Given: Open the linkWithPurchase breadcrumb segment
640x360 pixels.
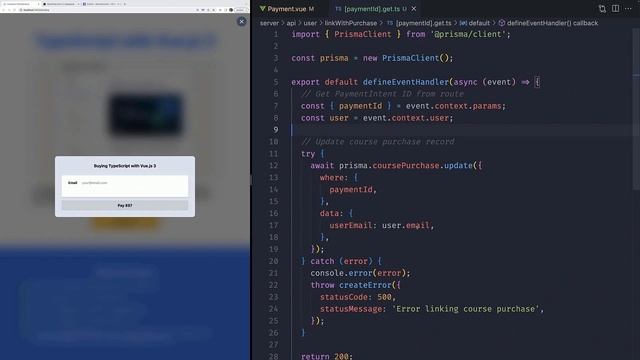Looking at the screenshot, I should coord(351,23).
